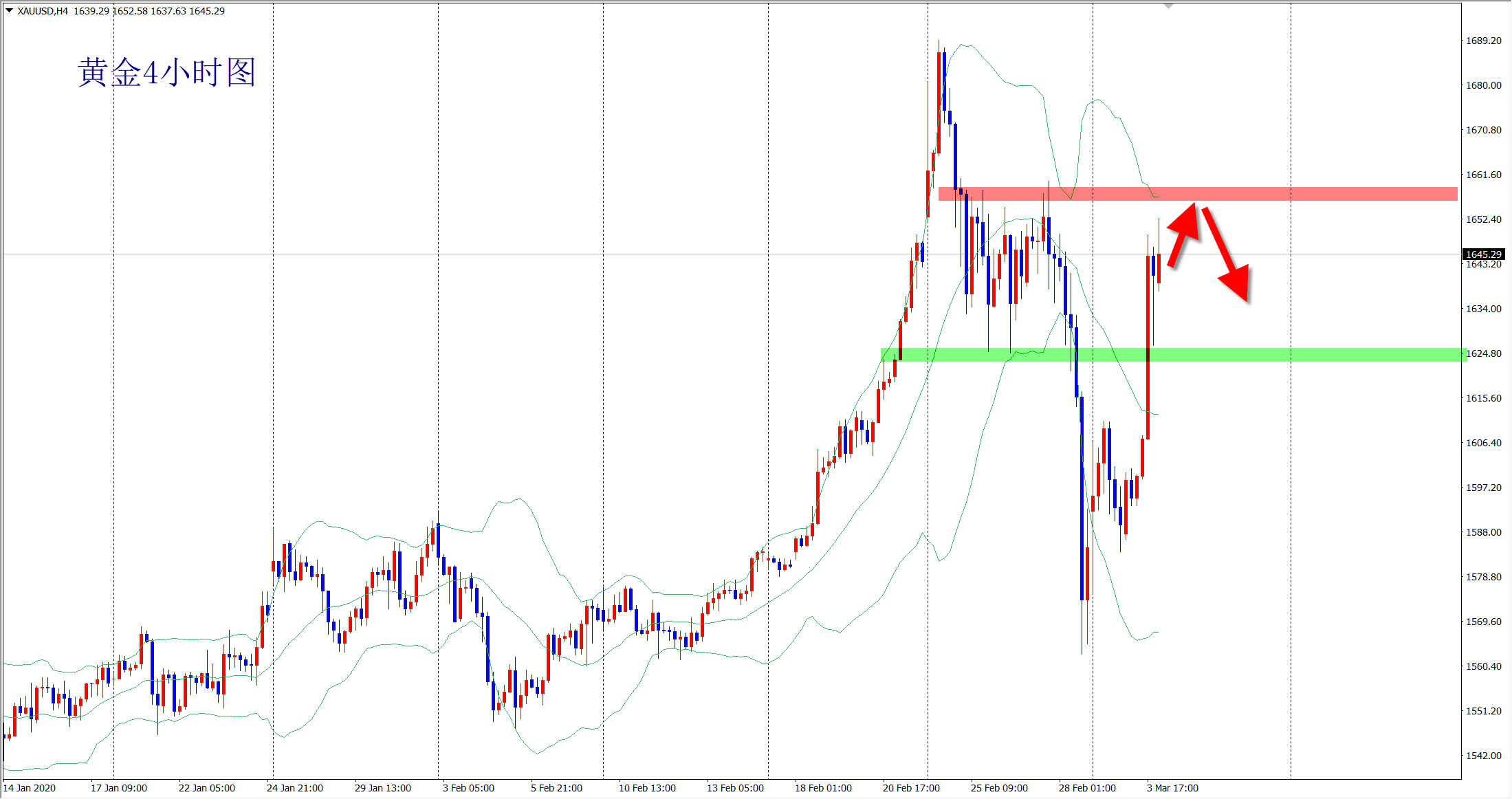Click the 14 Jan 2020 date label
Image resolution: width=1512 pixels, height=799 pixels.
pos(30,788)
